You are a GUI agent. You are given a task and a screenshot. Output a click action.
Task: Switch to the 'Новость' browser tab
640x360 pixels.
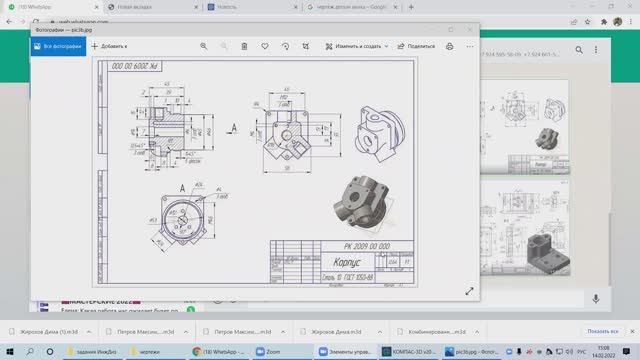pos(252,7)
